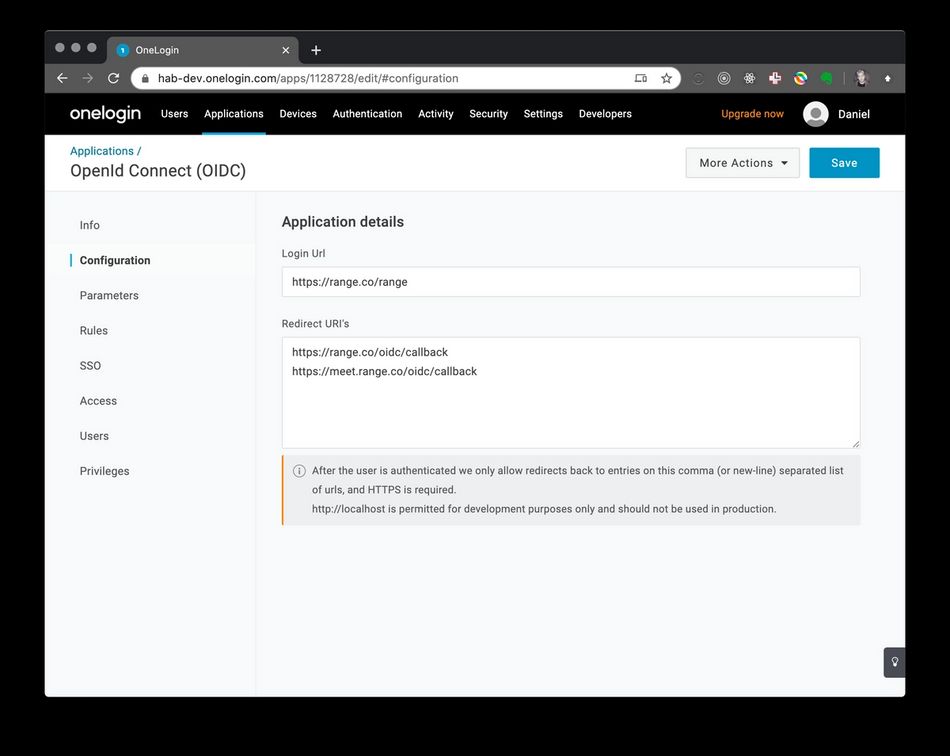Click the Upgrade now link

752,114
